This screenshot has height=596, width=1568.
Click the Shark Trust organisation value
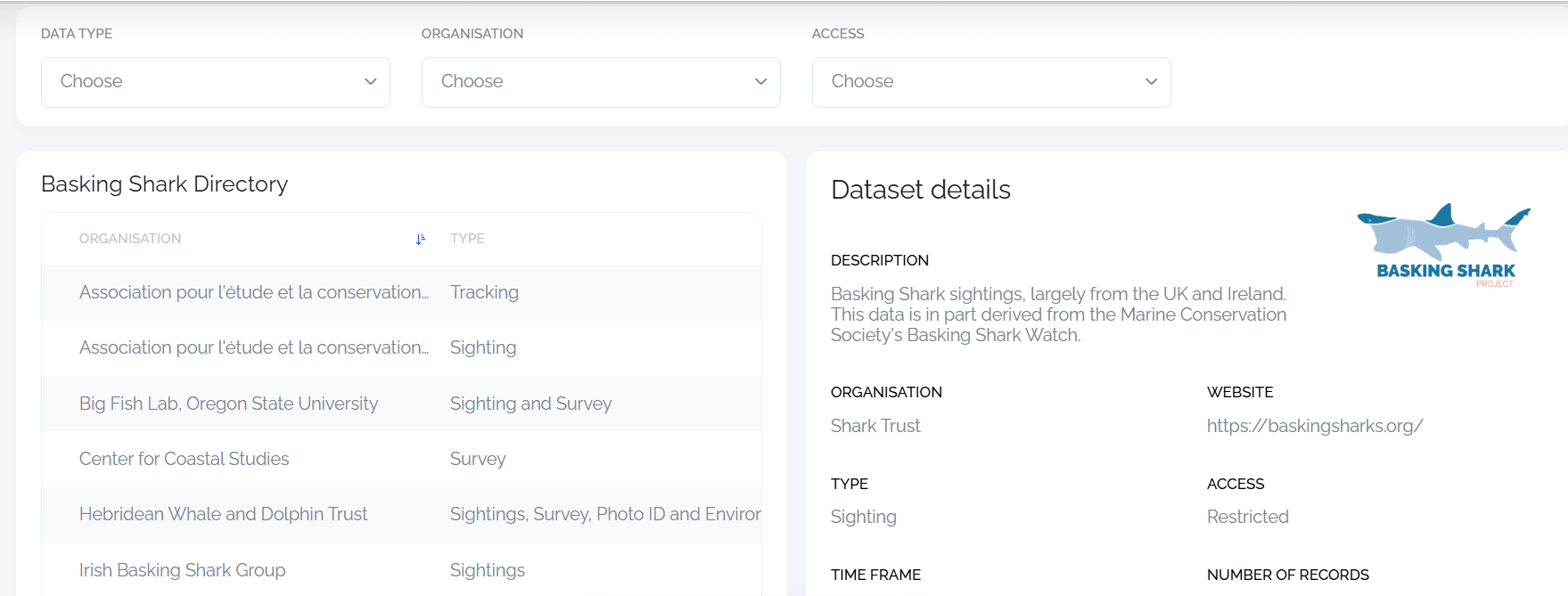pos(875,426)
